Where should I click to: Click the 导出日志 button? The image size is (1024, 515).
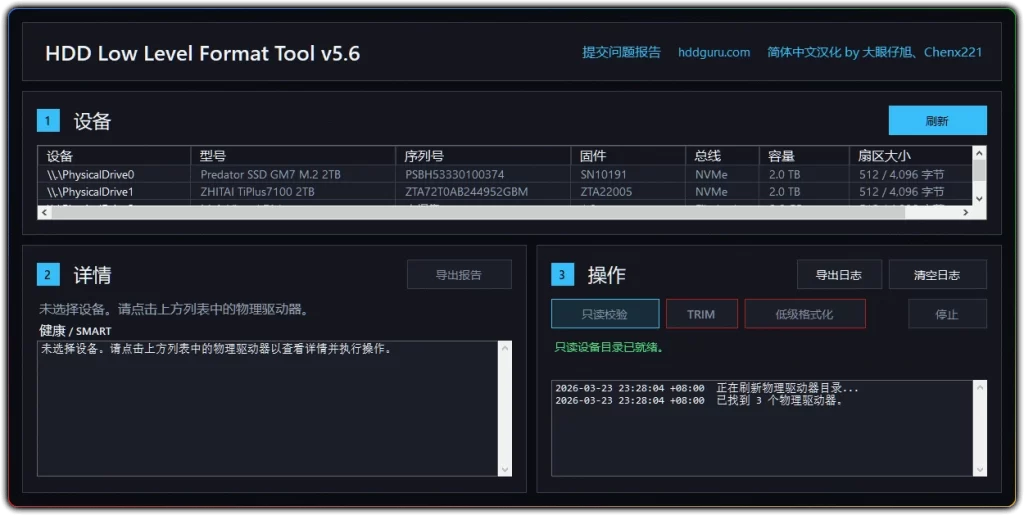pyautogui.click(x=839, y=275)
